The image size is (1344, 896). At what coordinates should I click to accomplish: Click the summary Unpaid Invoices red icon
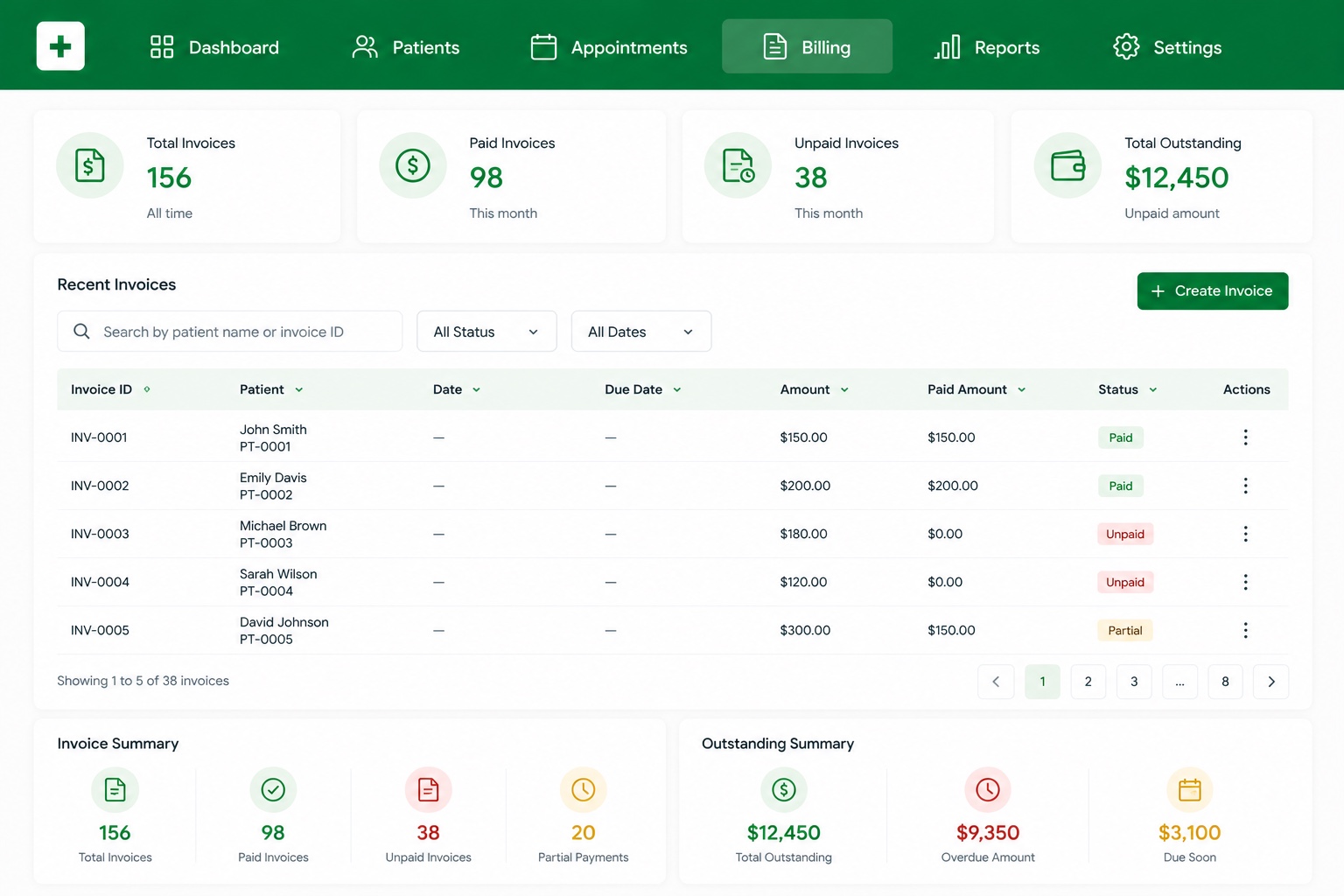[x=428, y=790]
